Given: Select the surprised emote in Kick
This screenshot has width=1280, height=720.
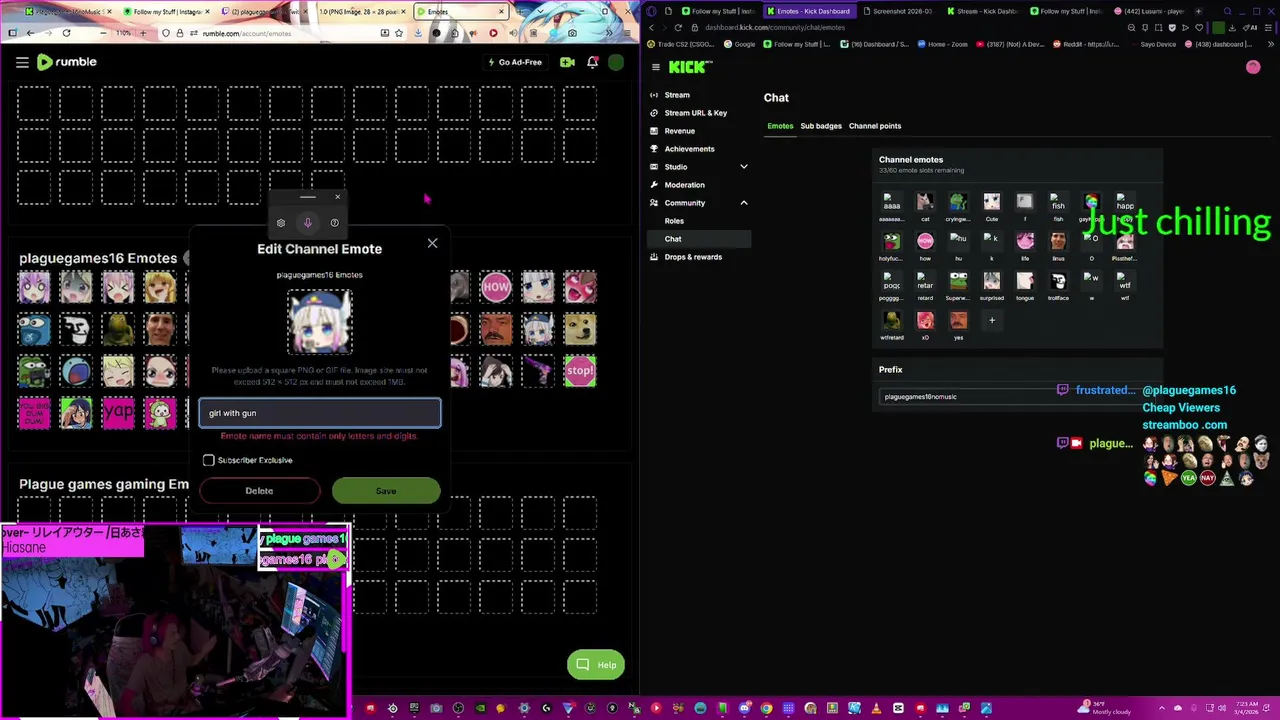Looking at the screenshot, I should coord(992,282).
